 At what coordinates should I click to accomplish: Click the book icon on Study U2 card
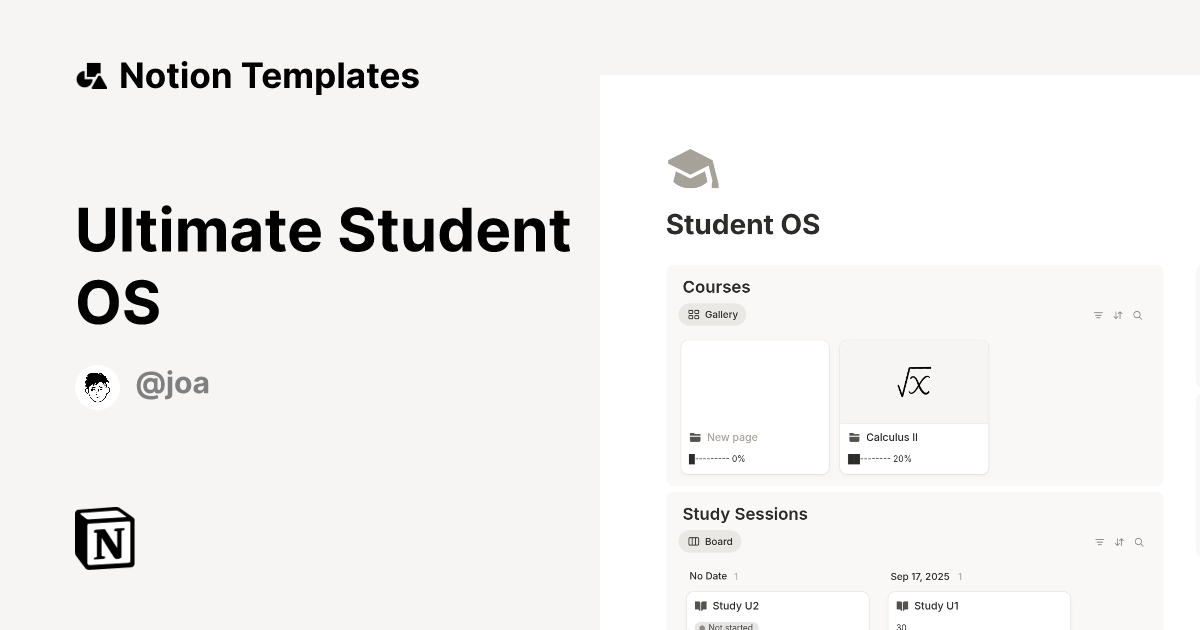701,606
